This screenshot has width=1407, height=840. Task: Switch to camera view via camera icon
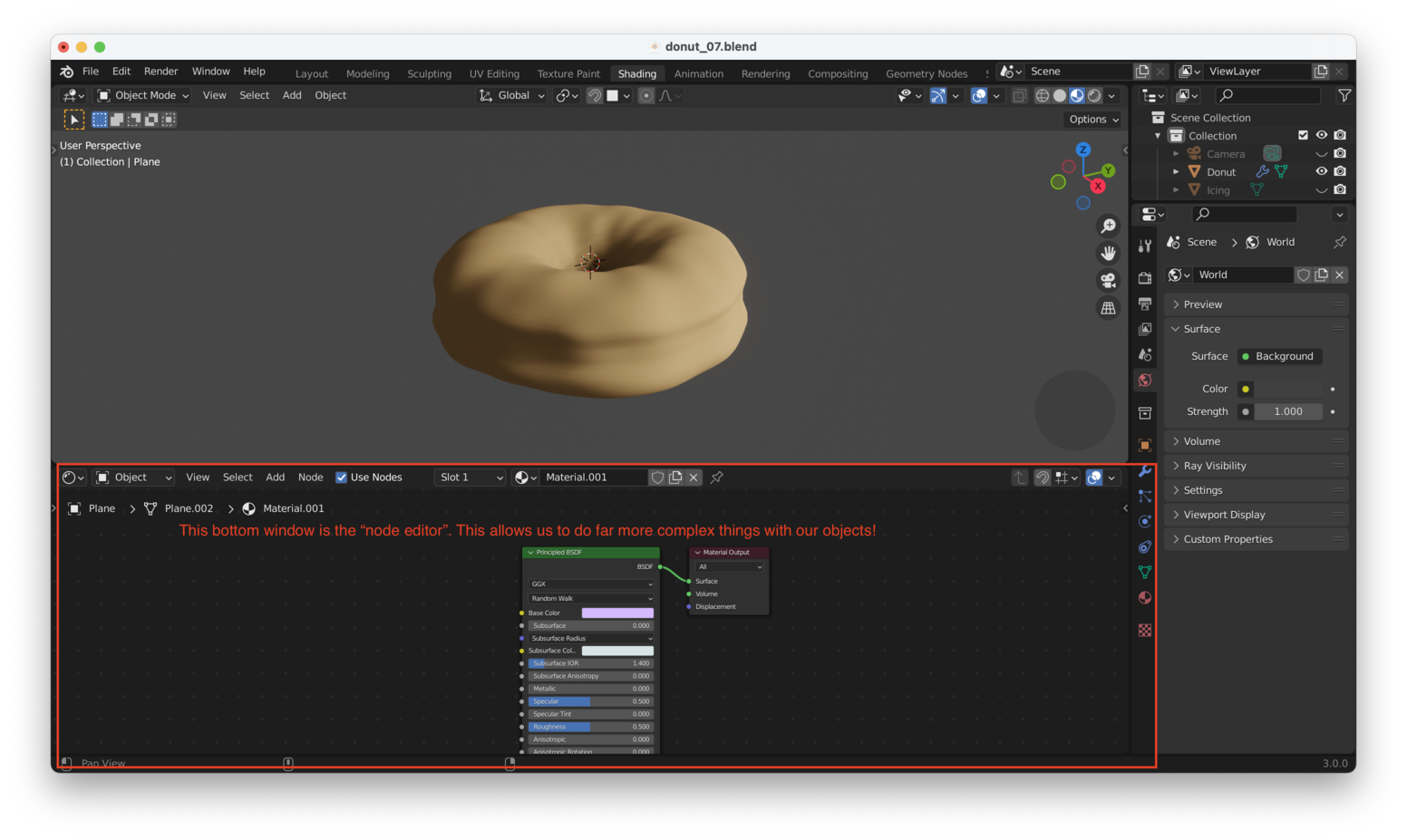pyautogui.click(x=1108, y=280)
